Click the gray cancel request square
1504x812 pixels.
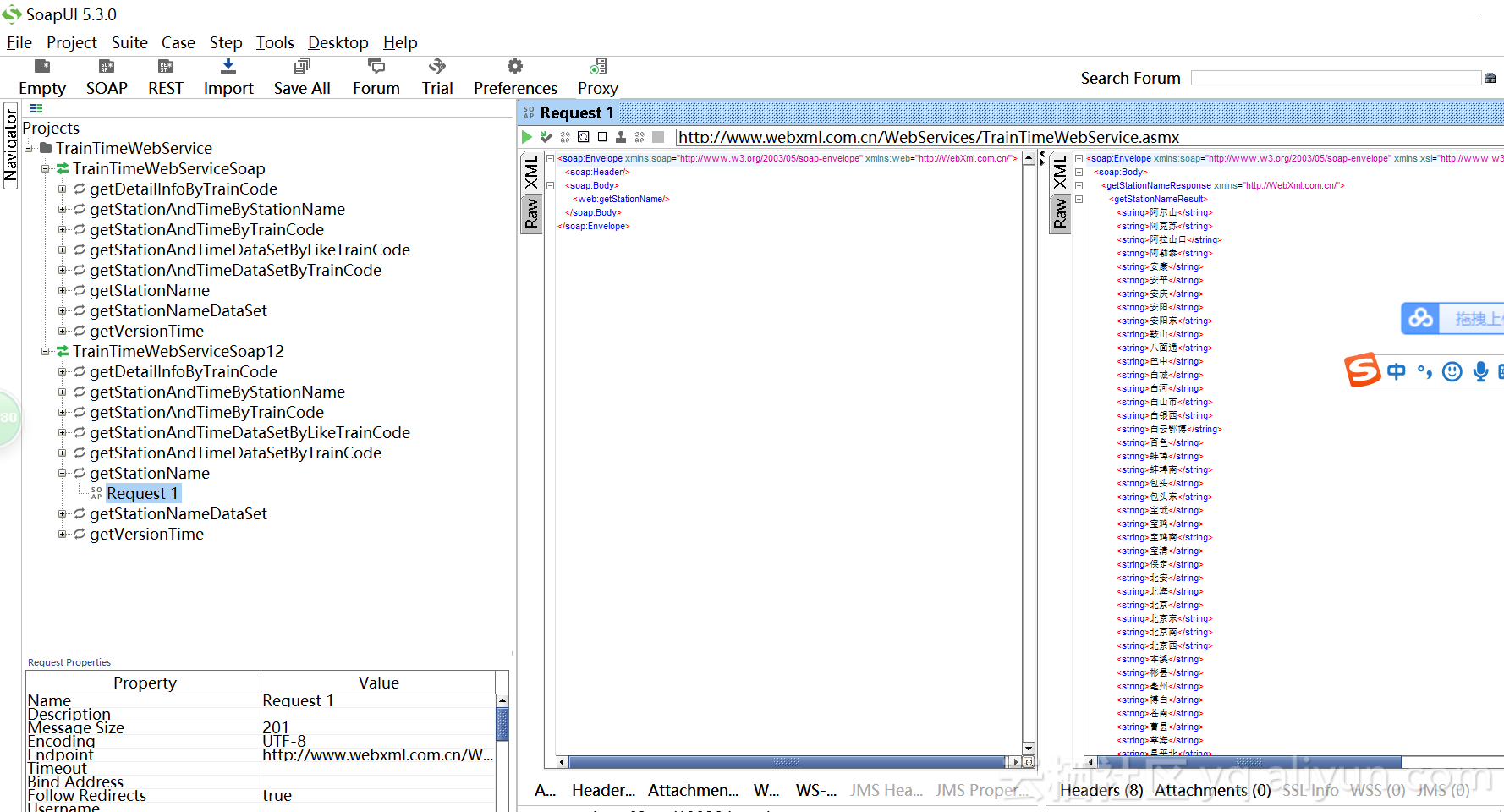(x=658, y=137)
